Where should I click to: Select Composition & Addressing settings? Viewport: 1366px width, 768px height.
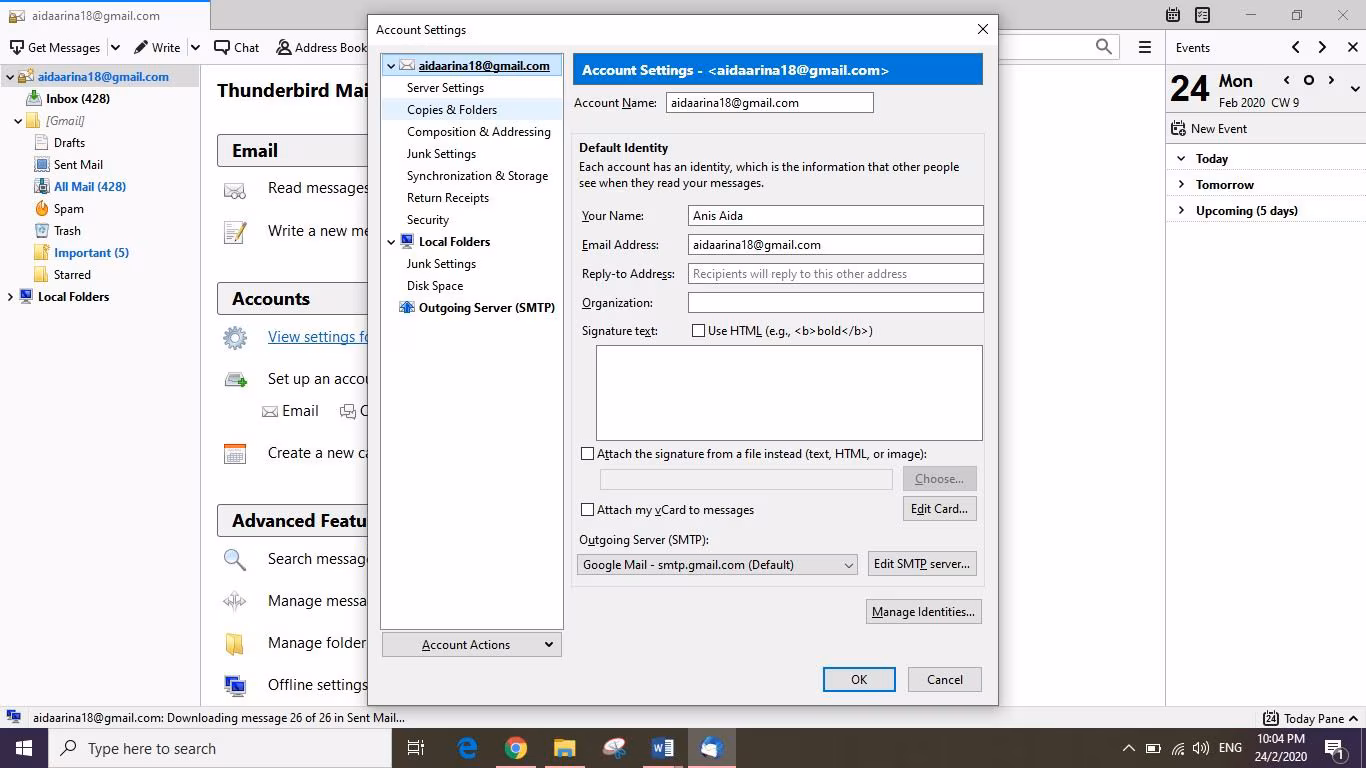pyautogui.click(x=479, y=132)
